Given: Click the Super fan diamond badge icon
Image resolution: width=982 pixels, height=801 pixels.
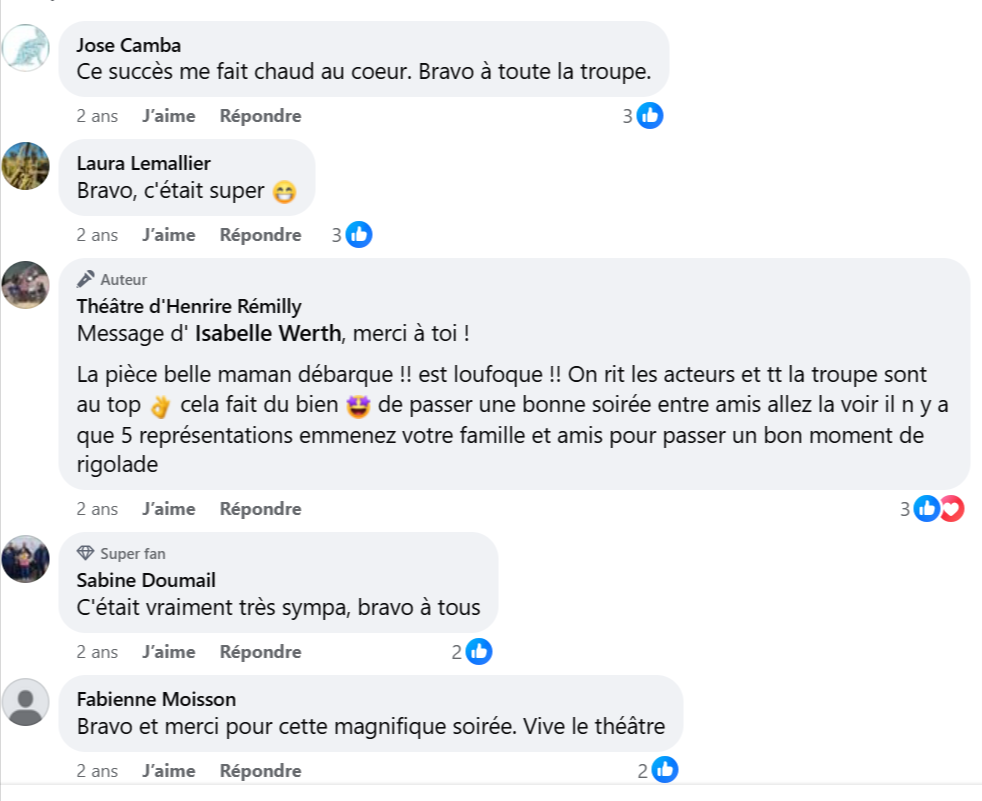Looking at the screenshot, I should 86,553.
